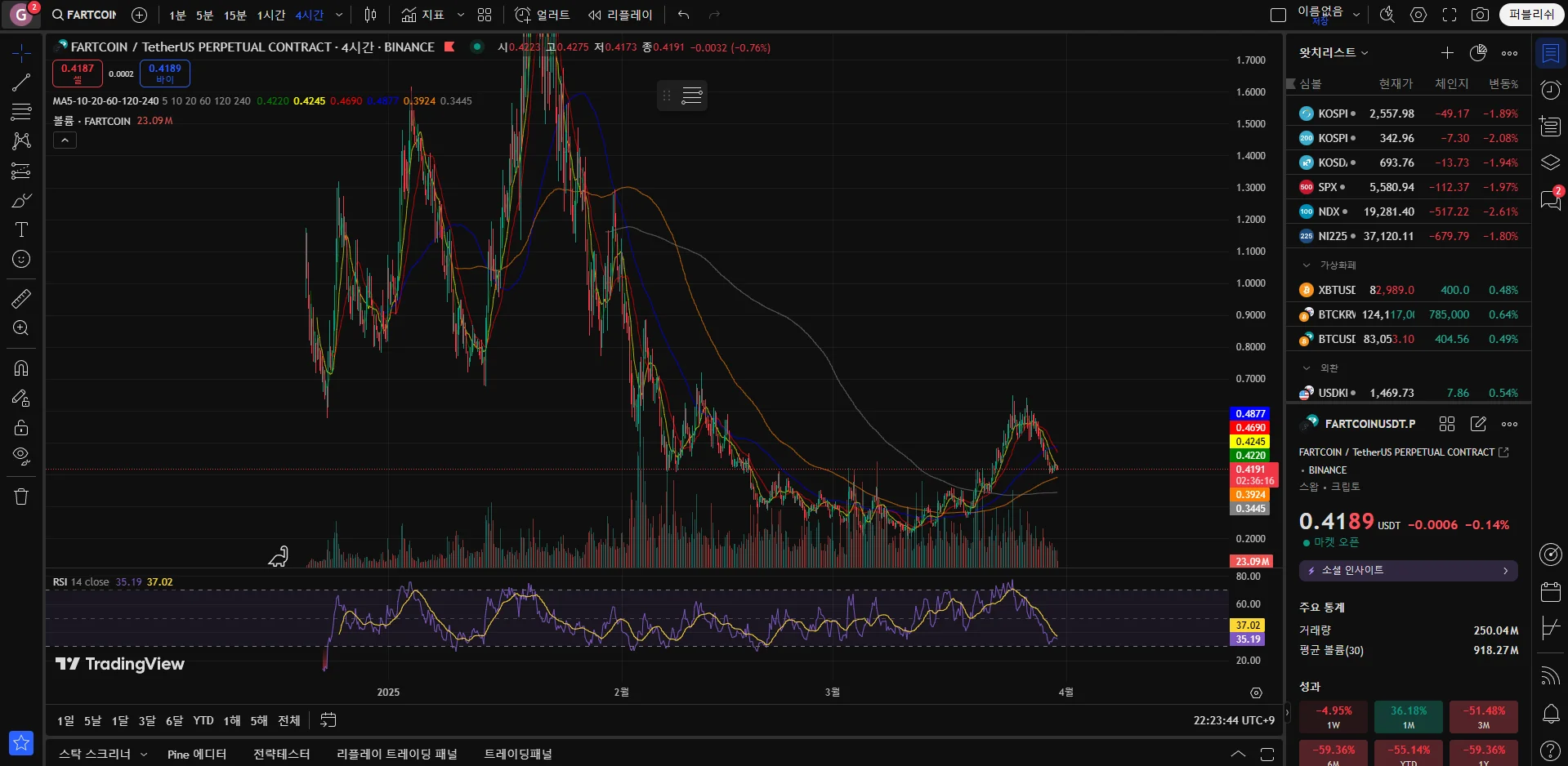The image size is (1568, 766).
Task: Collapse the 외환 watchlist section
Action: (x=1307, y=368)
